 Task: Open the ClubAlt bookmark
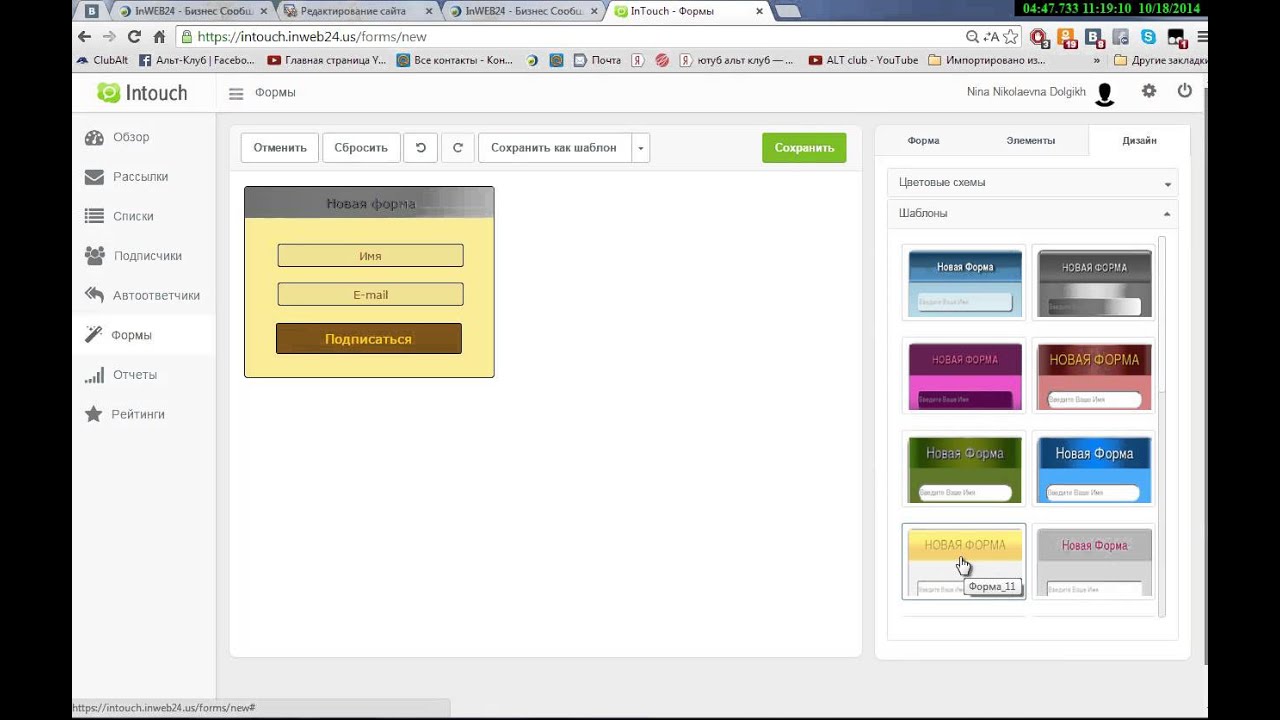[103, 60]
